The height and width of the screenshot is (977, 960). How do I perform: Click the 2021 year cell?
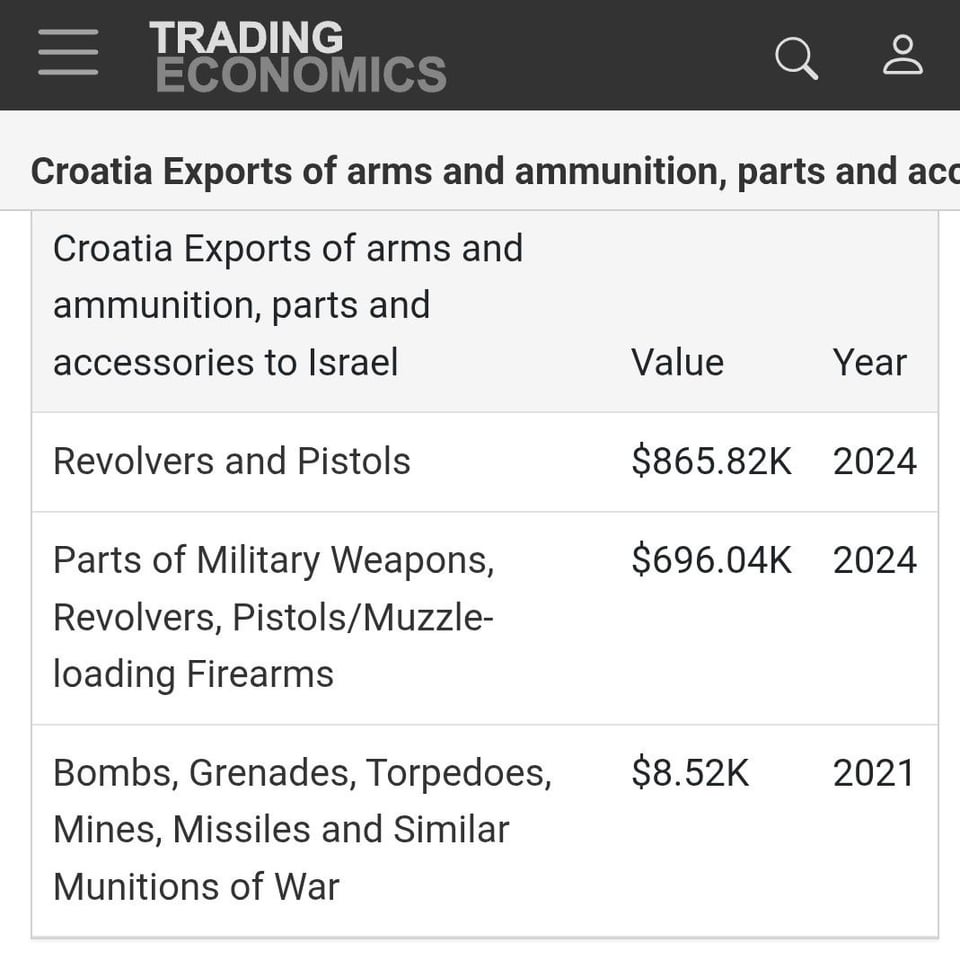coord(873,773)
